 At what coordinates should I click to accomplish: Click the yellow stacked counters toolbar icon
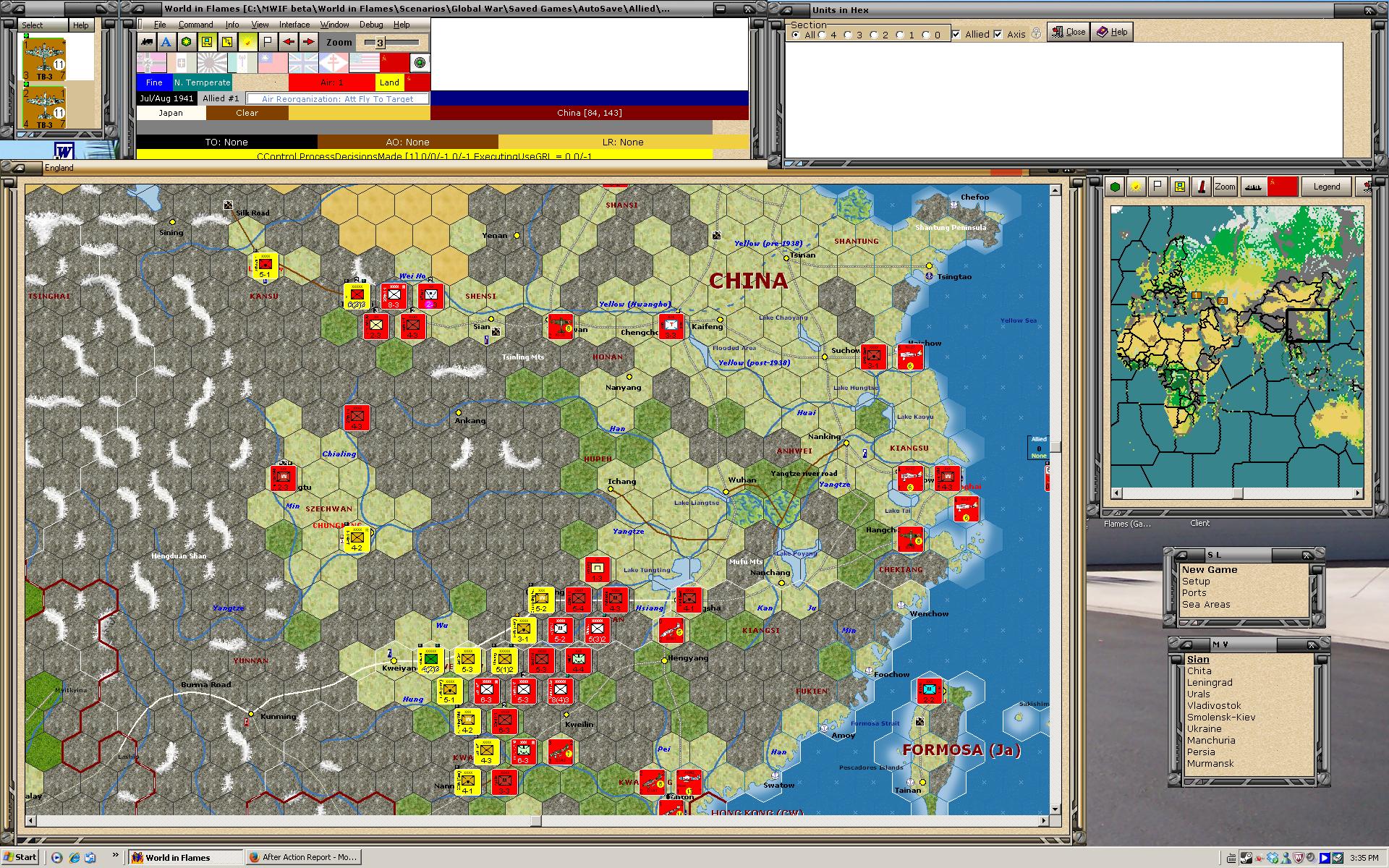pyautogui.click(x=227, y=42)
